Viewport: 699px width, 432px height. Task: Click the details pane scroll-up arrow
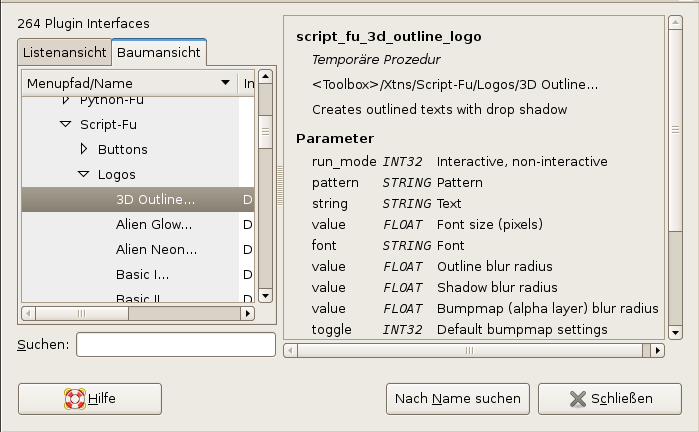[675, 22]
